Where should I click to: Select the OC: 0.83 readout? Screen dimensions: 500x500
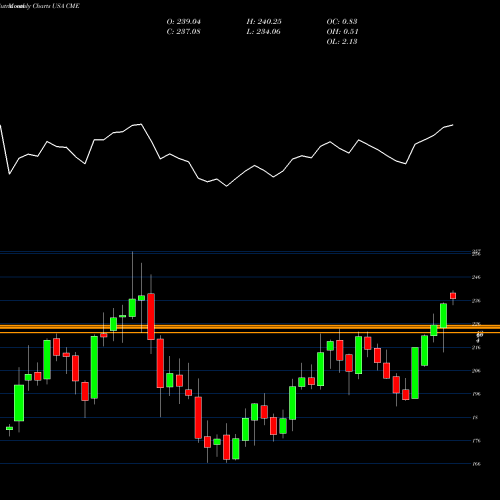tap(342, 22)
